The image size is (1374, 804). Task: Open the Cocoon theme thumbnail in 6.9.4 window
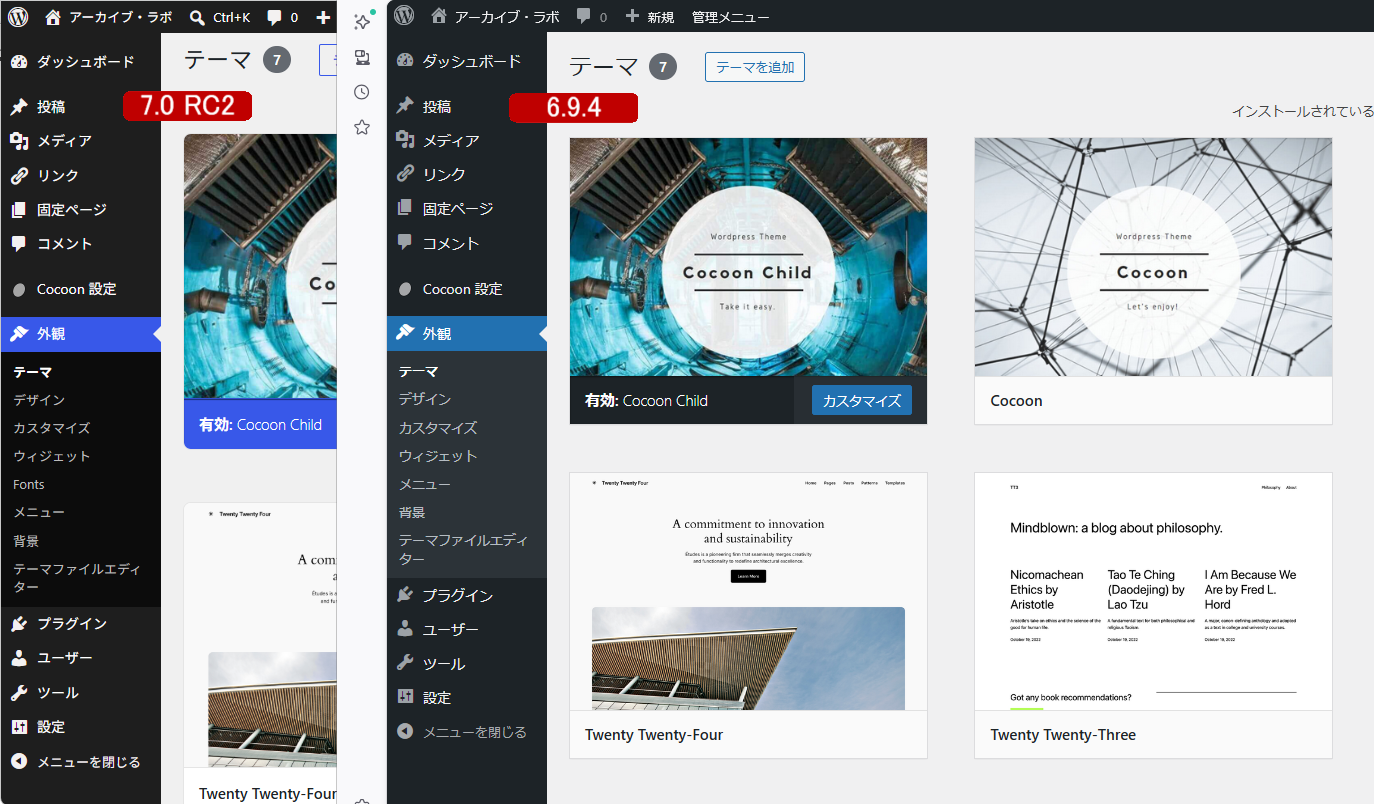[x=1153, y=257]
